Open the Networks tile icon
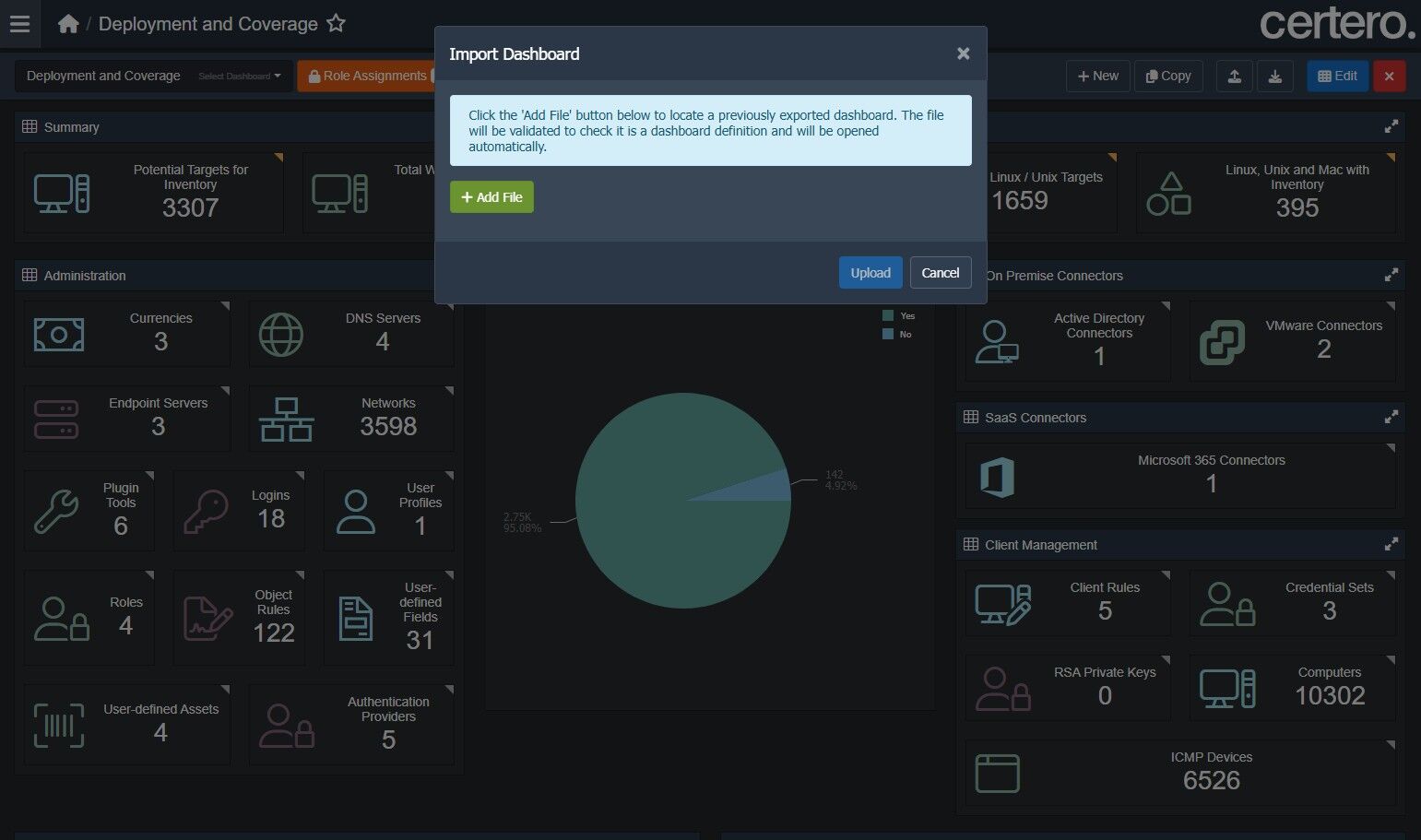Viewport: 1421px width, 840px height. (x=286, y=420)
